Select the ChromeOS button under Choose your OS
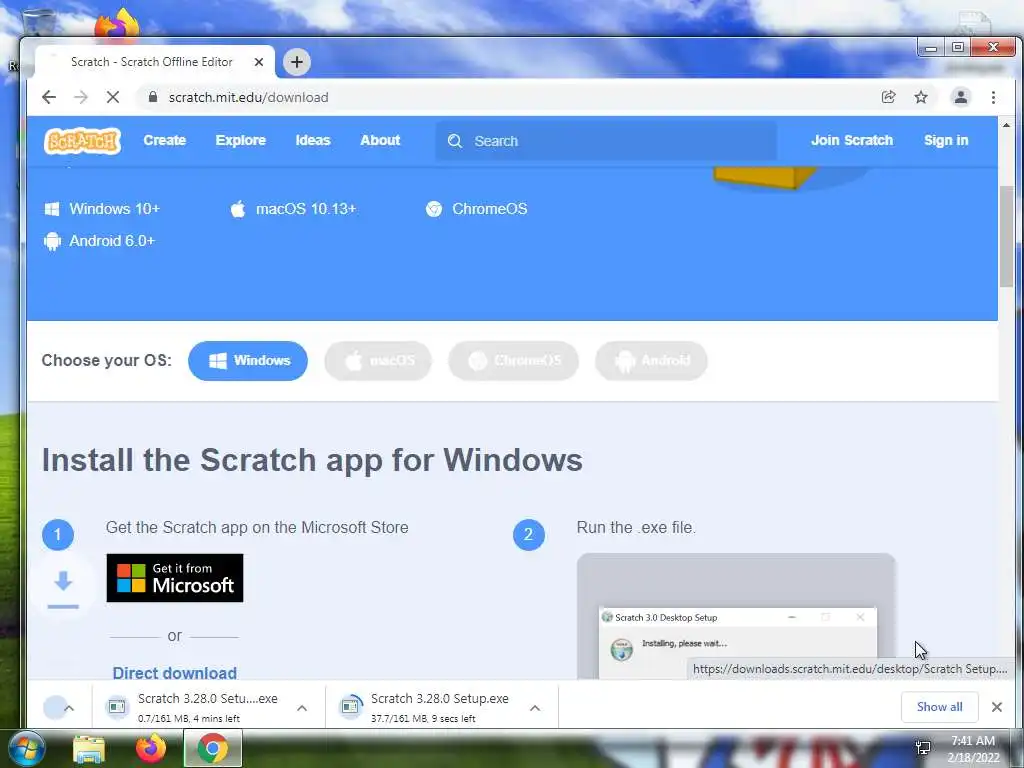This screenshot has width=1024, height=768. (513, 360)
